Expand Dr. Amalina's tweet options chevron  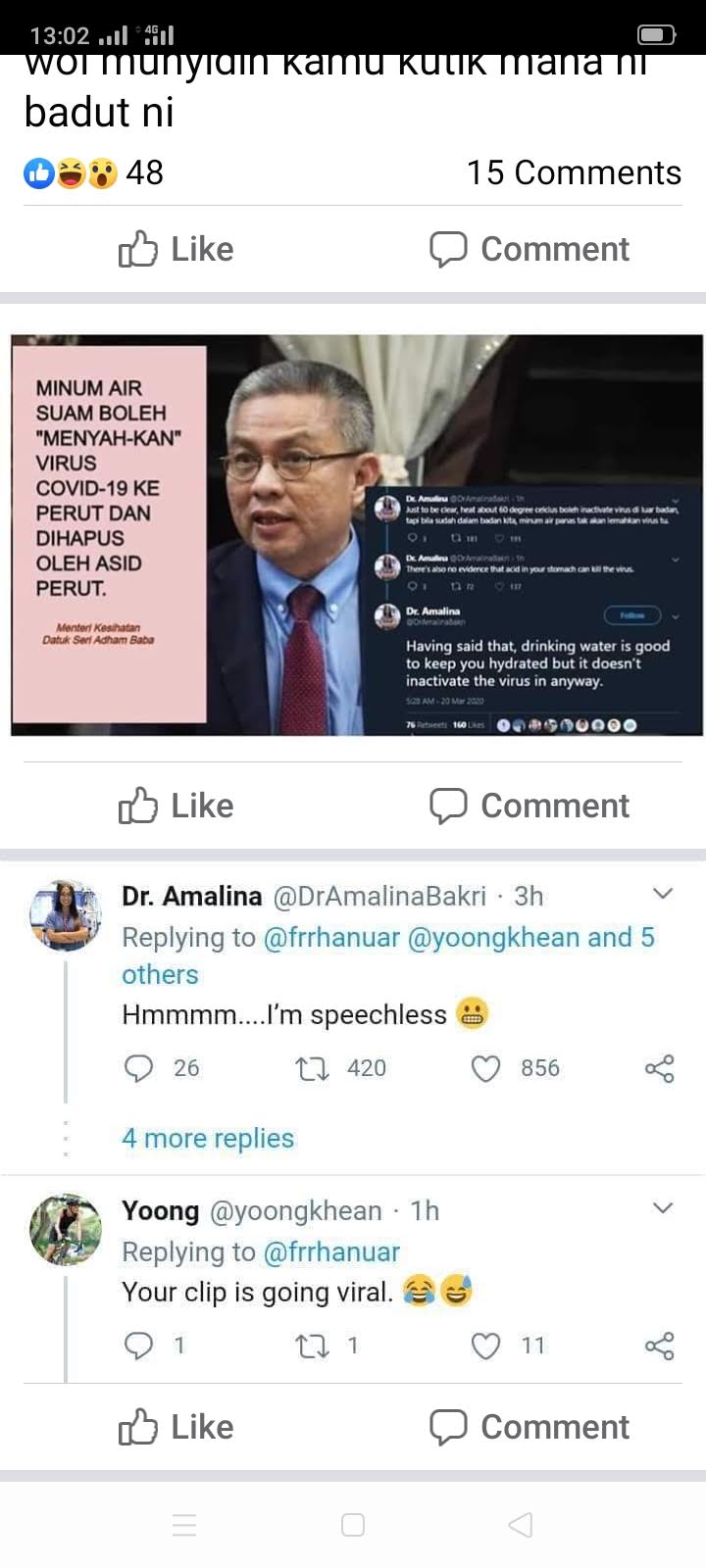point(663,893)
